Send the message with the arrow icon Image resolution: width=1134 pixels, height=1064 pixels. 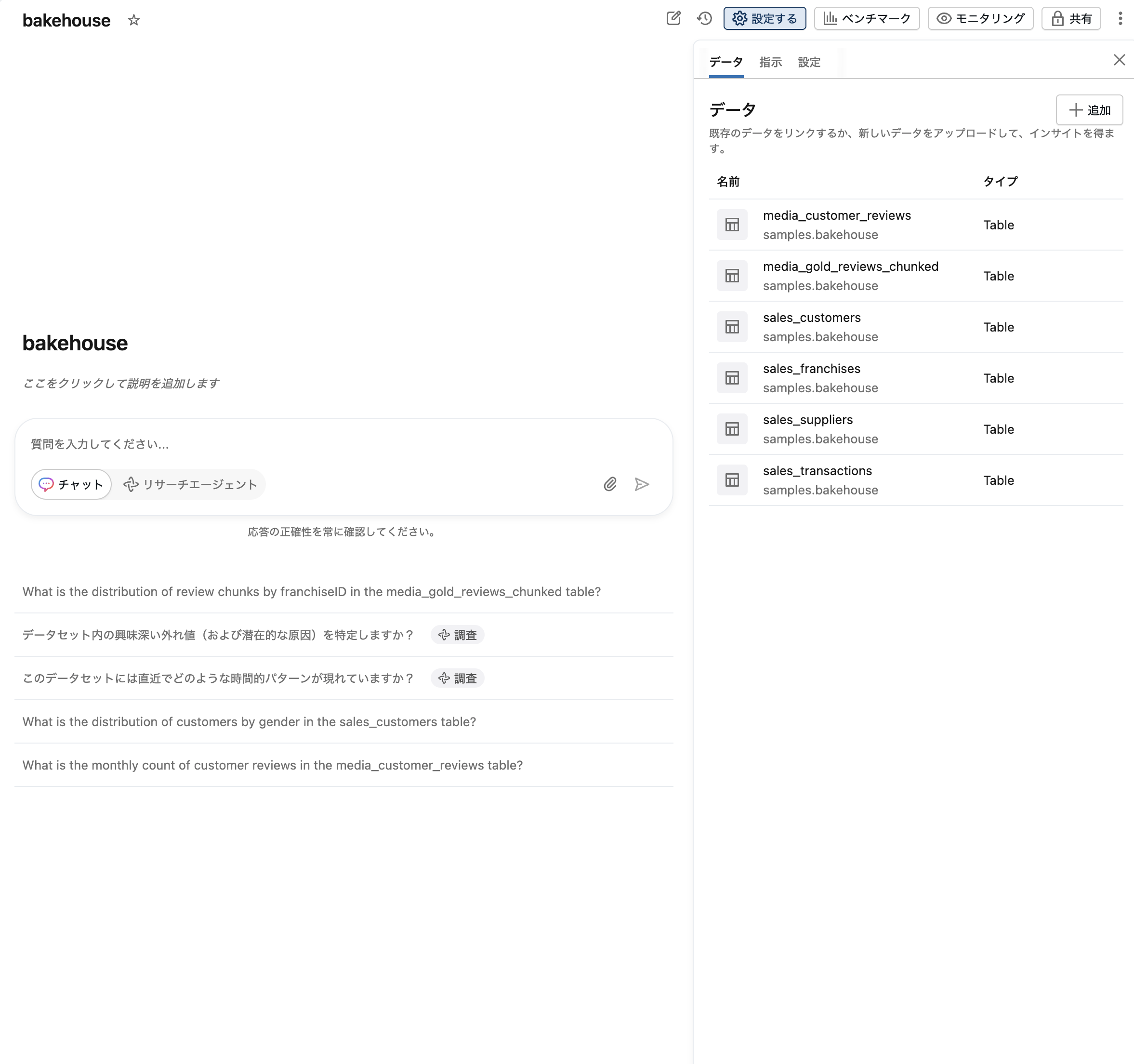[642, 484]
